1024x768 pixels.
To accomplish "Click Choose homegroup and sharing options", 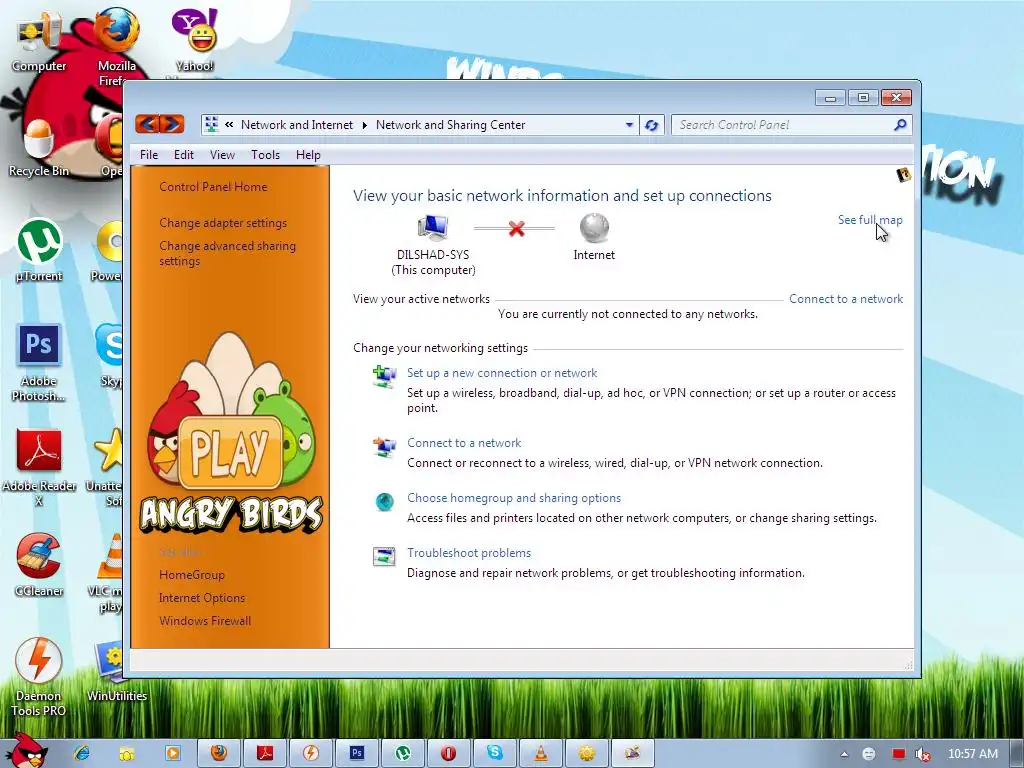I will 514,498.
